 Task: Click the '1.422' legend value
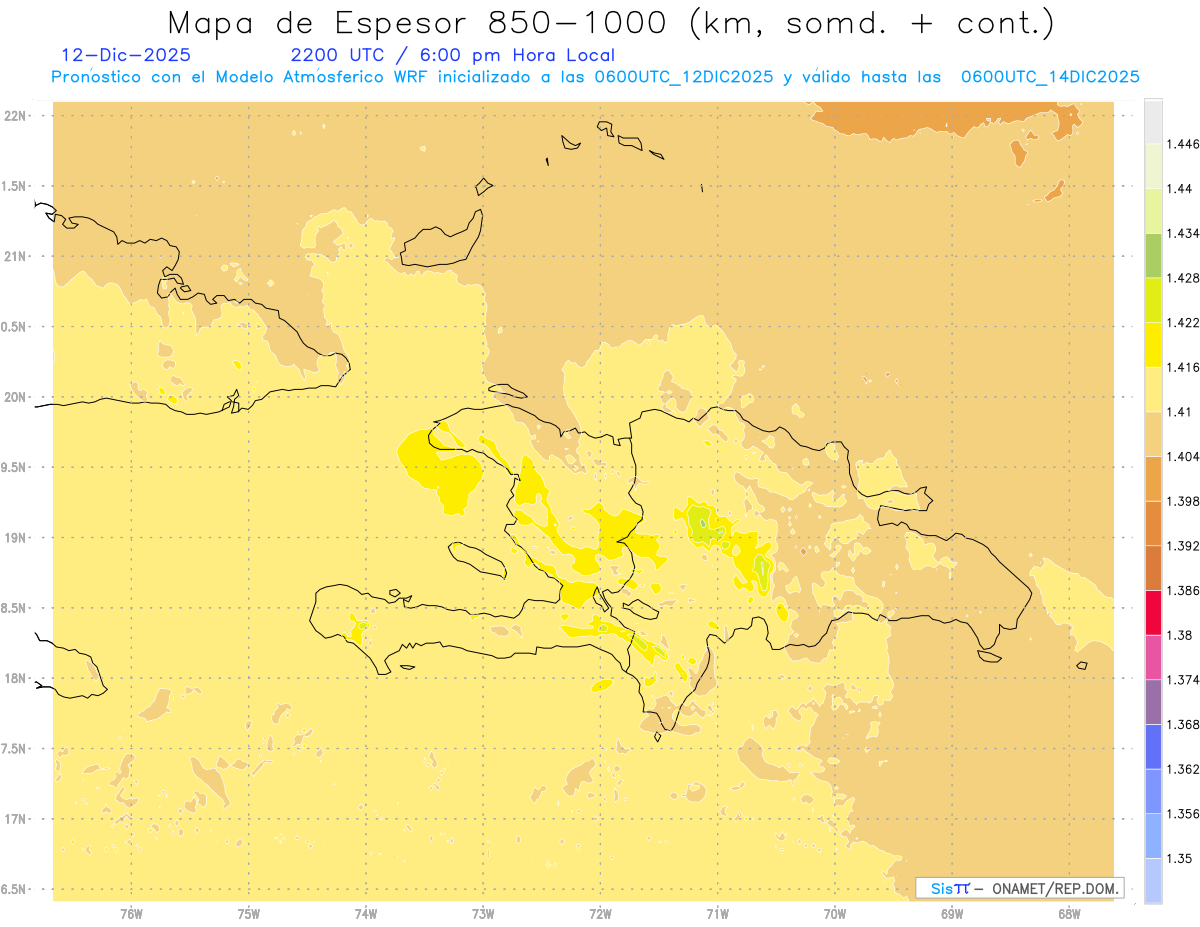(x=1182, y=322)
